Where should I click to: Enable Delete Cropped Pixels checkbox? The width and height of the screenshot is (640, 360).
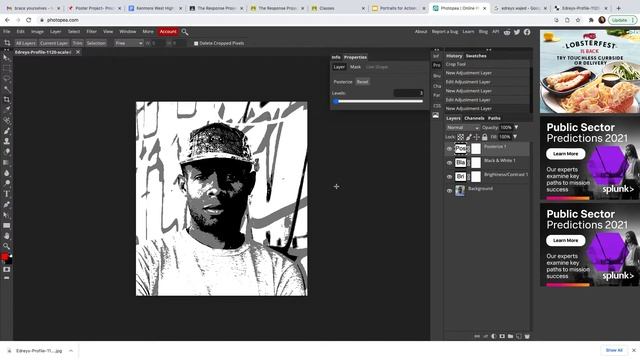tap(196, 43)
